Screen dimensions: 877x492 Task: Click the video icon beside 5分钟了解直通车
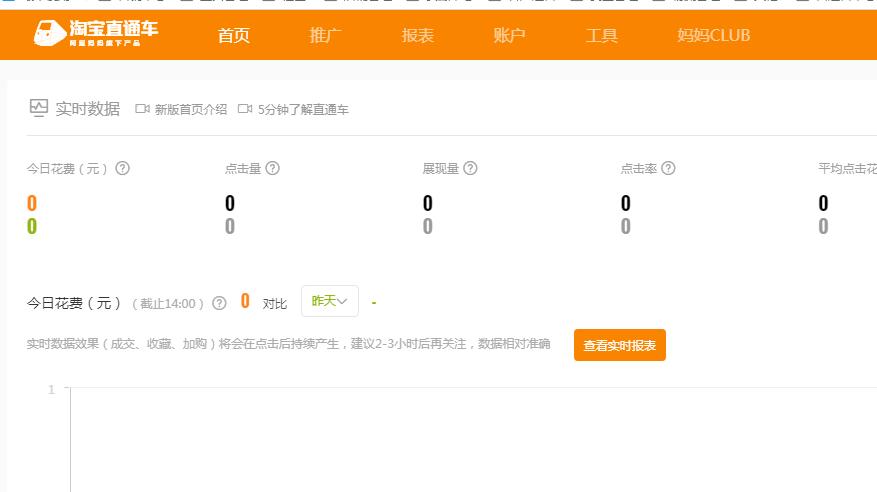point(245,109)
